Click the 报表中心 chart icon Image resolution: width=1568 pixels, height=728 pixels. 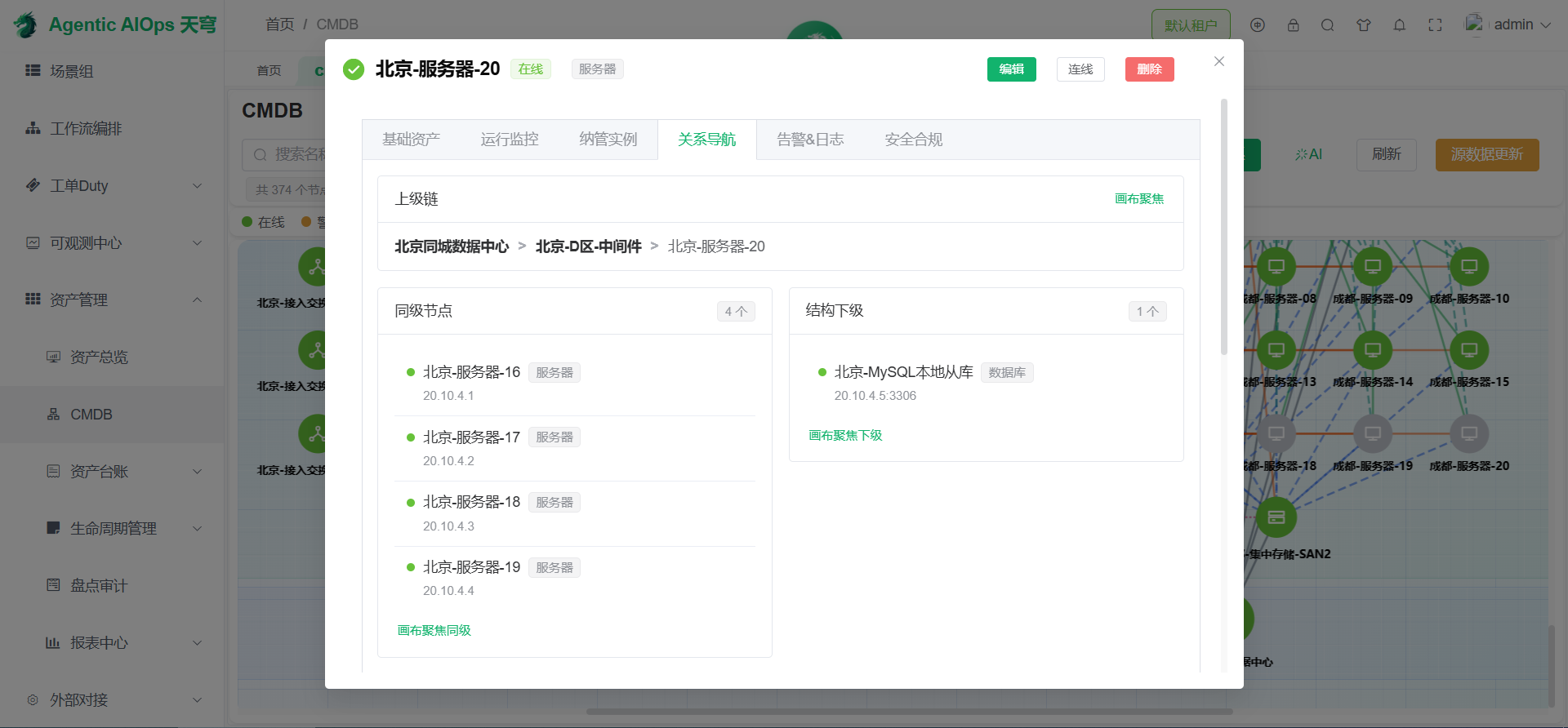click(53, 642)
